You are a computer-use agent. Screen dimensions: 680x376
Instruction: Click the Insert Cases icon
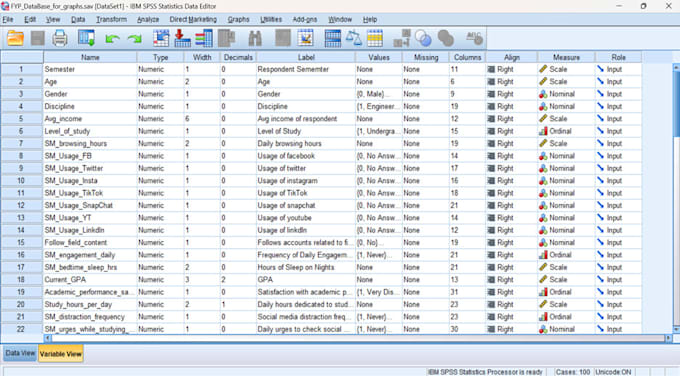(x=282, y=39)
